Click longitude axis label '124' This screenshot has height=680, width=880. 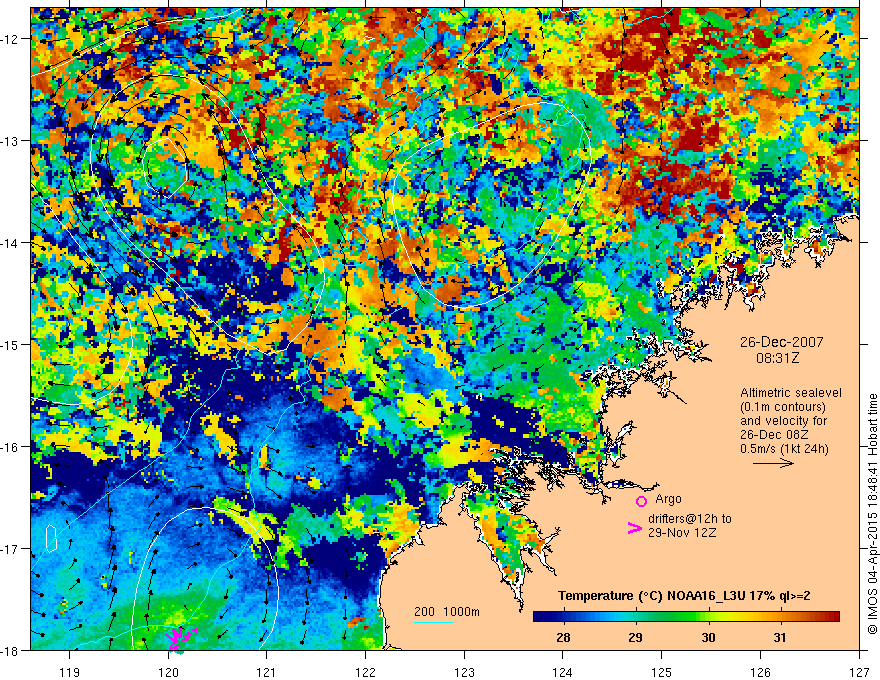click(x=562, y=672)
